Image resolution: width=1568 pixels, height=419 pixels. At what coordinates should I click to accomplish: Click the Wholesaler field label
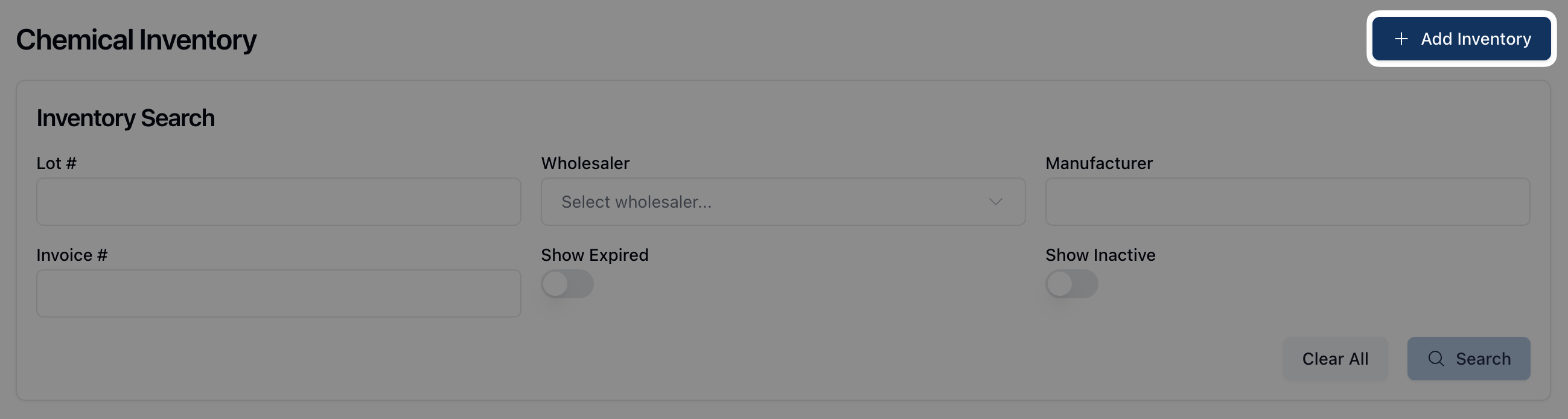585,163
